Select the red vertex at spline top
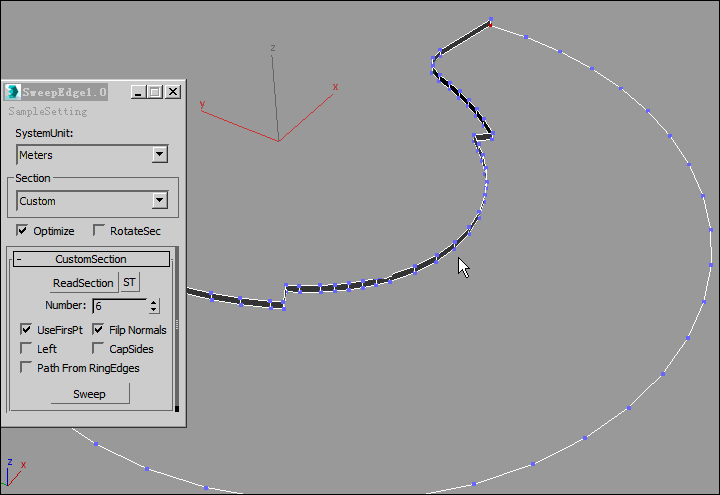This screenshot has width=720, height=495. 490,25
